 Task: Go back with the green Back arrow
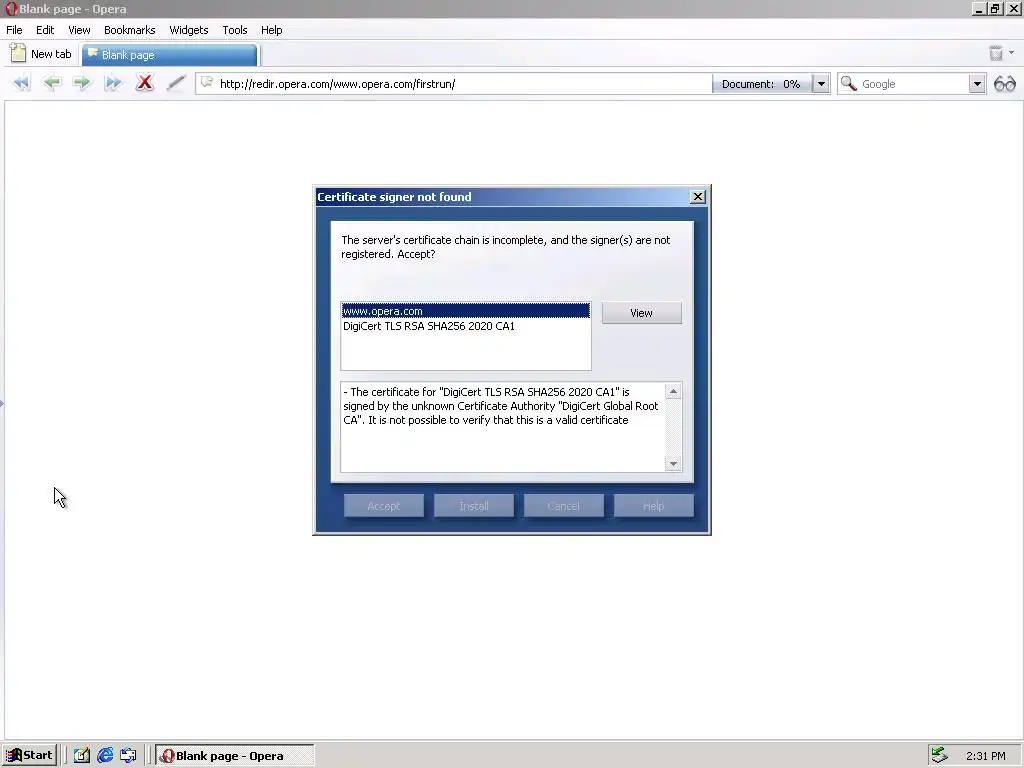click(x=52, y=83)
